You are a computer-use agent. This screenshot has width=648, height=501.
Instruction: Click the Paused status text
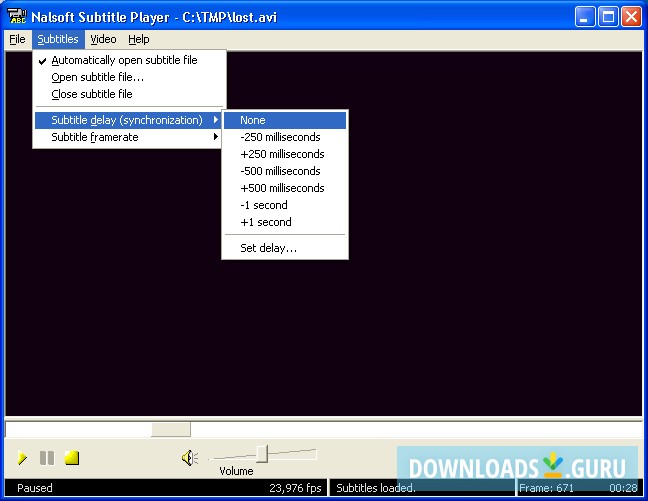pos(35,488)
